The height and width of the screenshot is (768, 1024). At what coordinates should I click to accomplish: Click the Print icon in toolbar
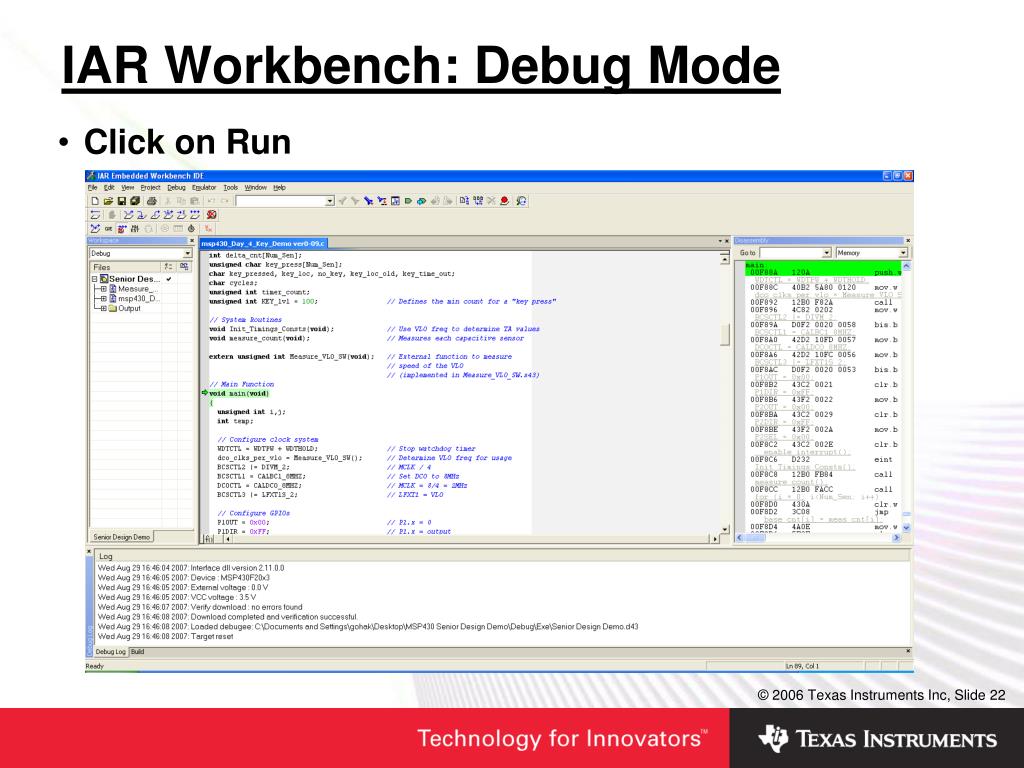pos(152,201)
